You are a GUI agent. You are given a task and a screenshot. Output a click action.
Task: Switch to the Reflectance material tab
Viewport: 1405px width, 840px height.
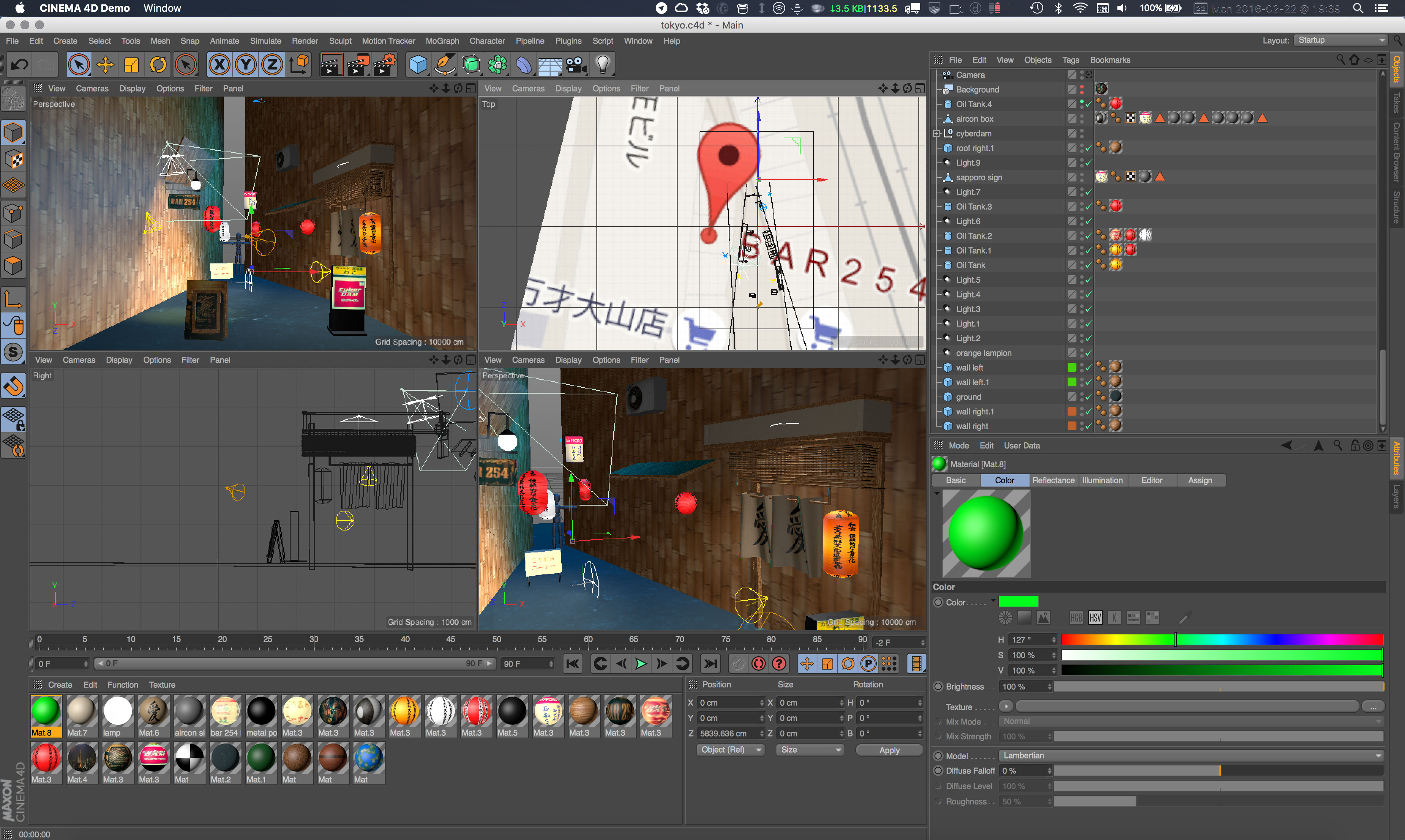coord(1053,480)
